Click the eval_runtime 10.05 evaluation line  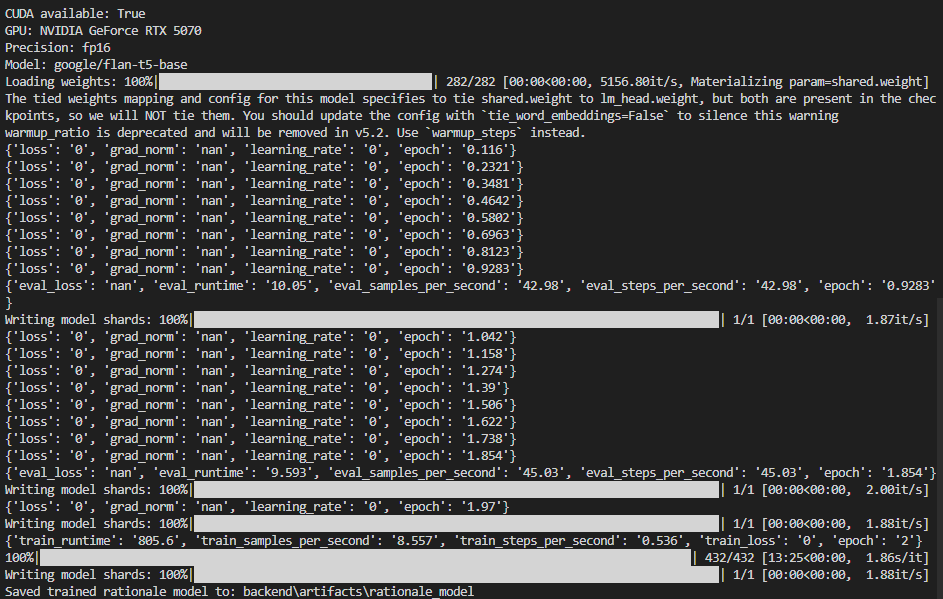(x=470, y=286)
